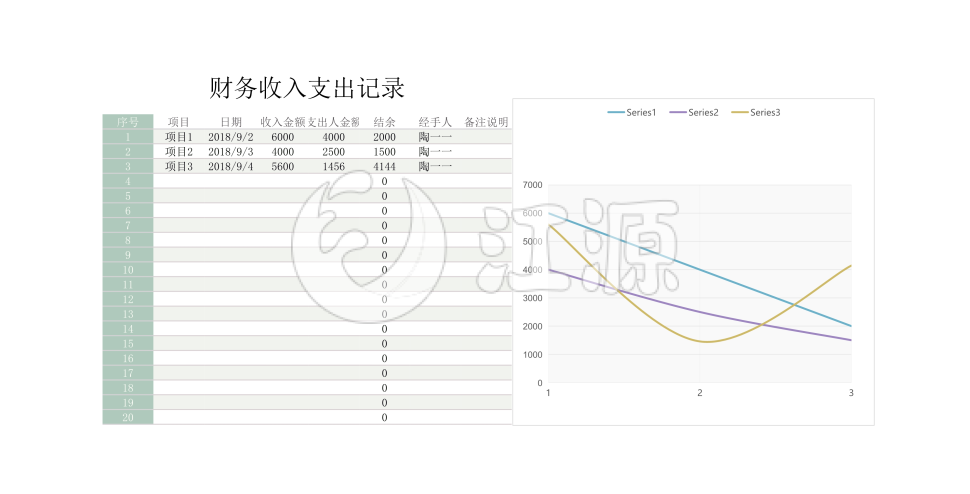Select the 日期 column header
970x494 pixels.
pyautogui.click(x=231, y=122)
